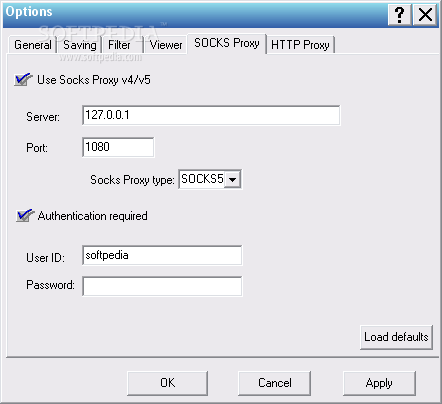
Task: Focus the Password field
Action: (x=162, y=286)
